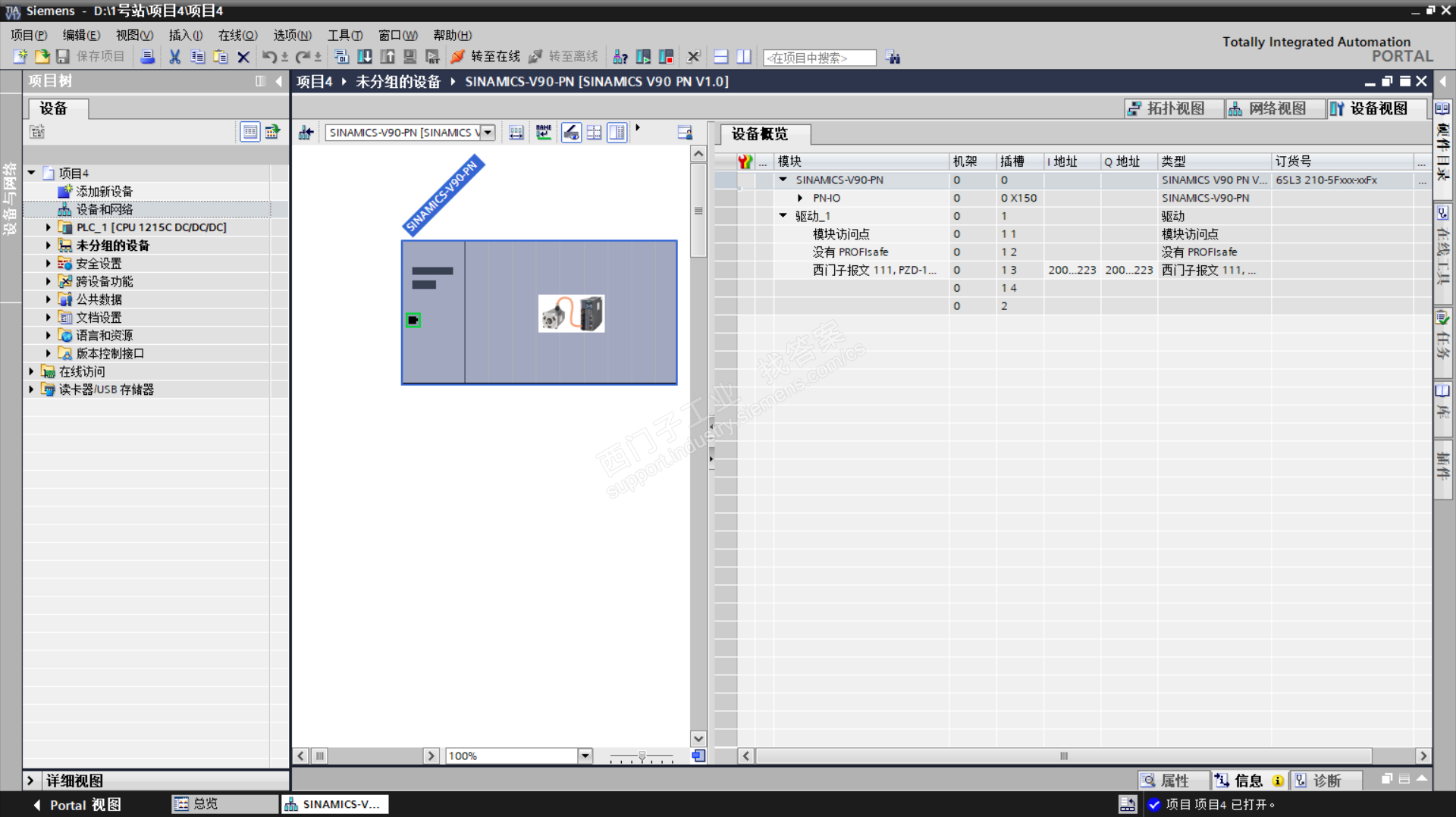Stop CPU with the toolbar icon

(x=667, y=57)
